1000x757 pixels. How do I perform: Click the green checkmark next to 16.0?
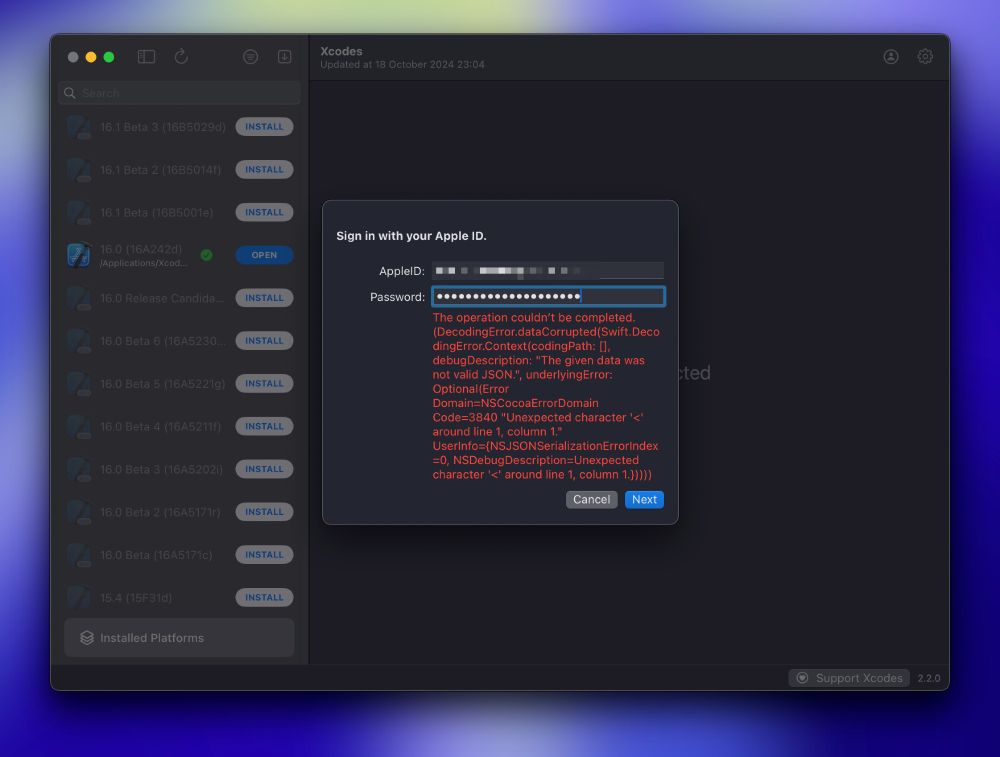point(207,255)
